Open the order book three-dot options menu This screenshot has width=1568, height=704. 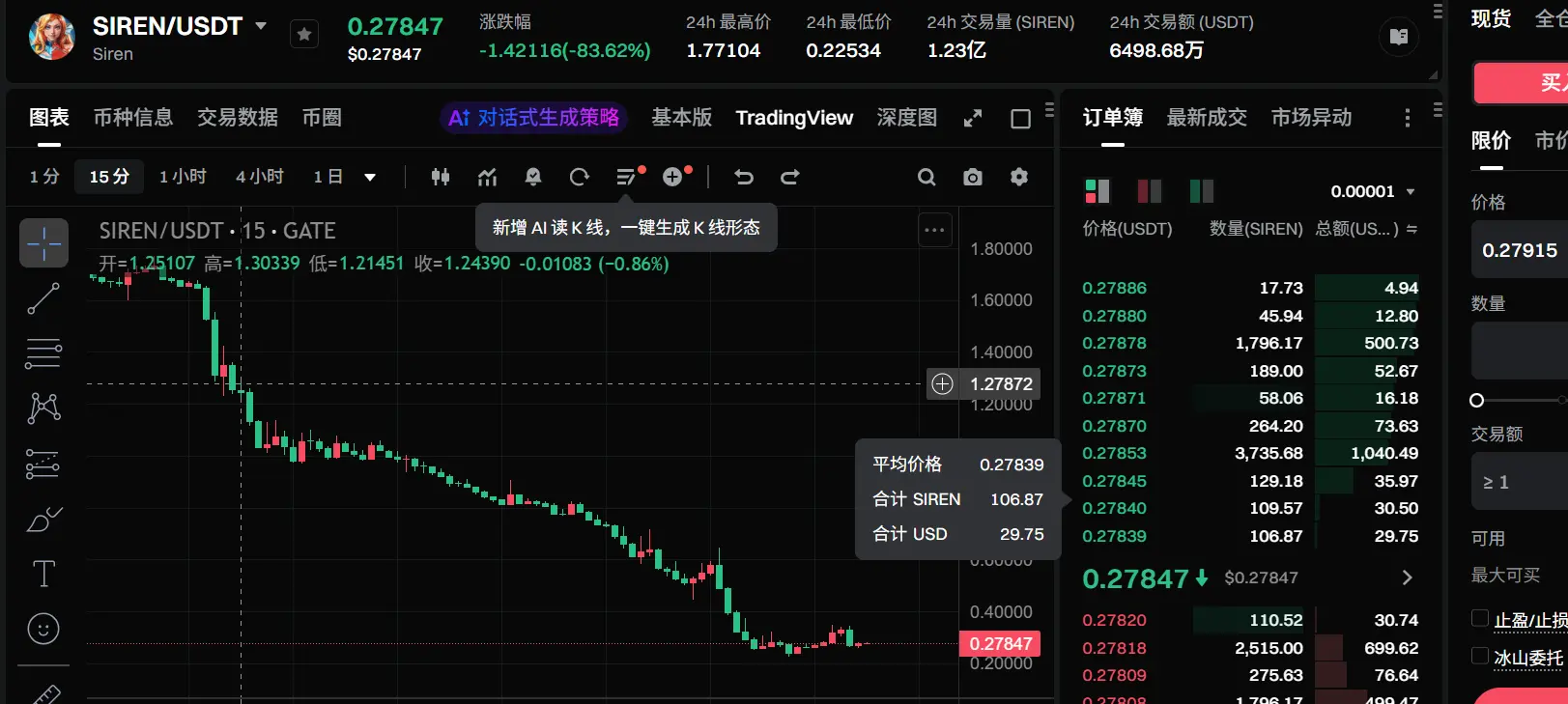tap(1407, 118)
